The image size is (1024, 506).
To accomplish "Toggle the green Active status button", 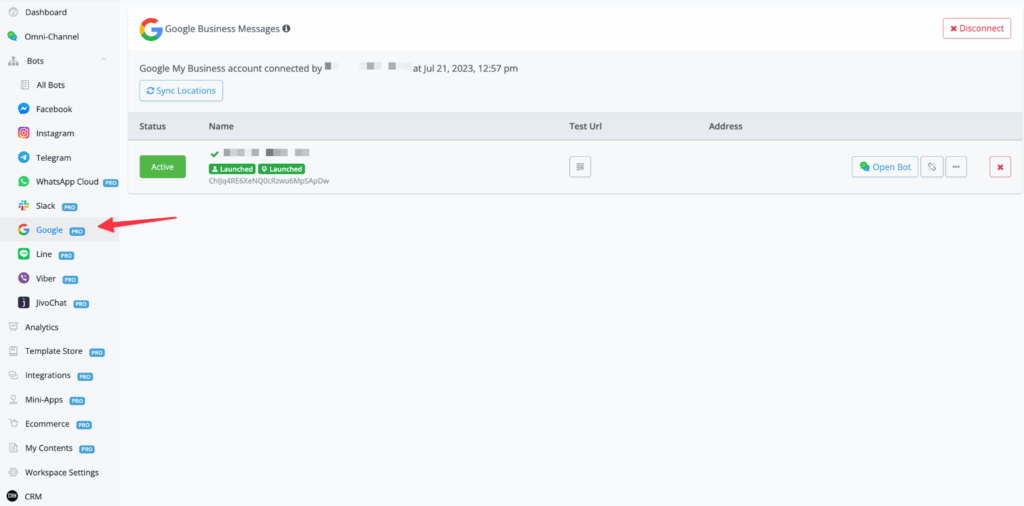I will pos(162,167).
